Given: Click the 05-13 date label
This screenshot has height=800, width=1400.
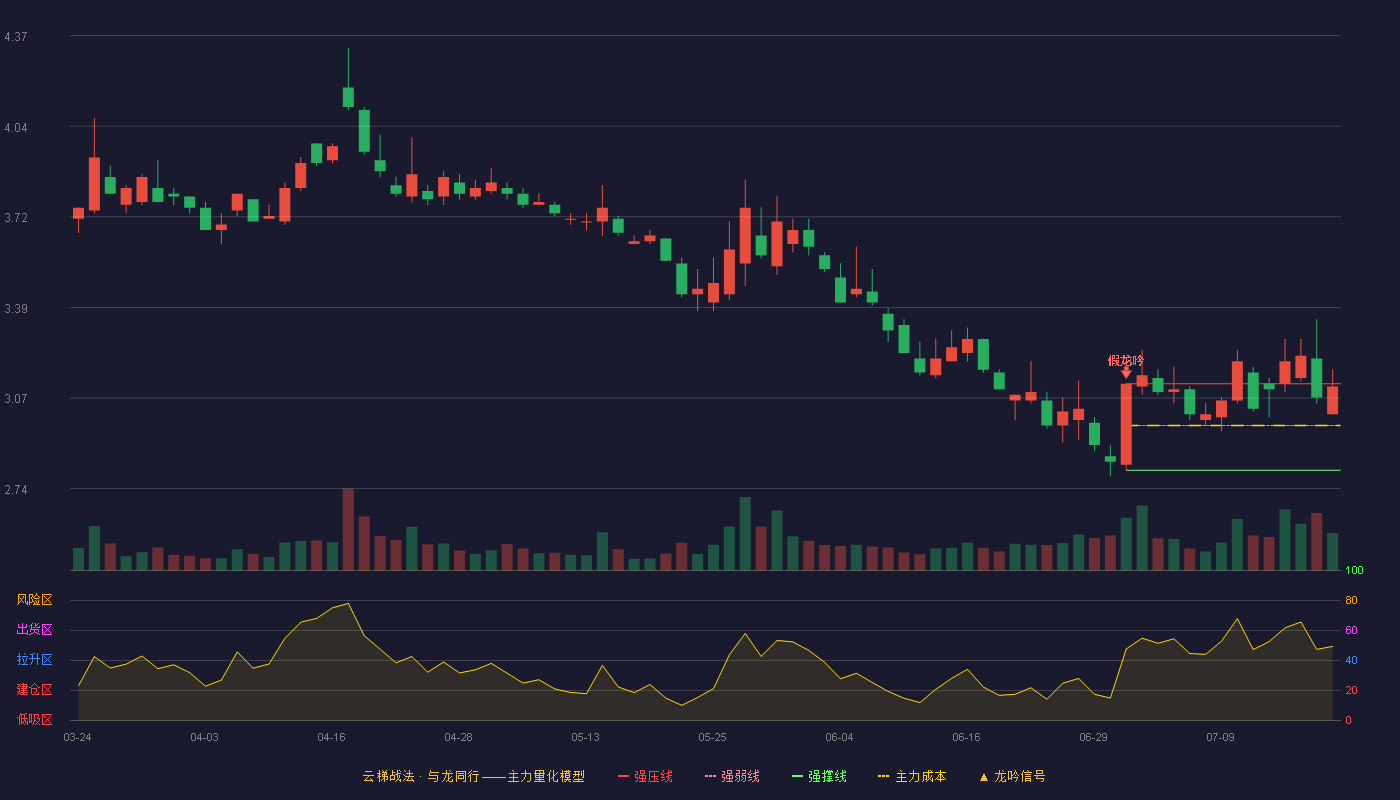Looking at the screenshot, I should 585,737.
